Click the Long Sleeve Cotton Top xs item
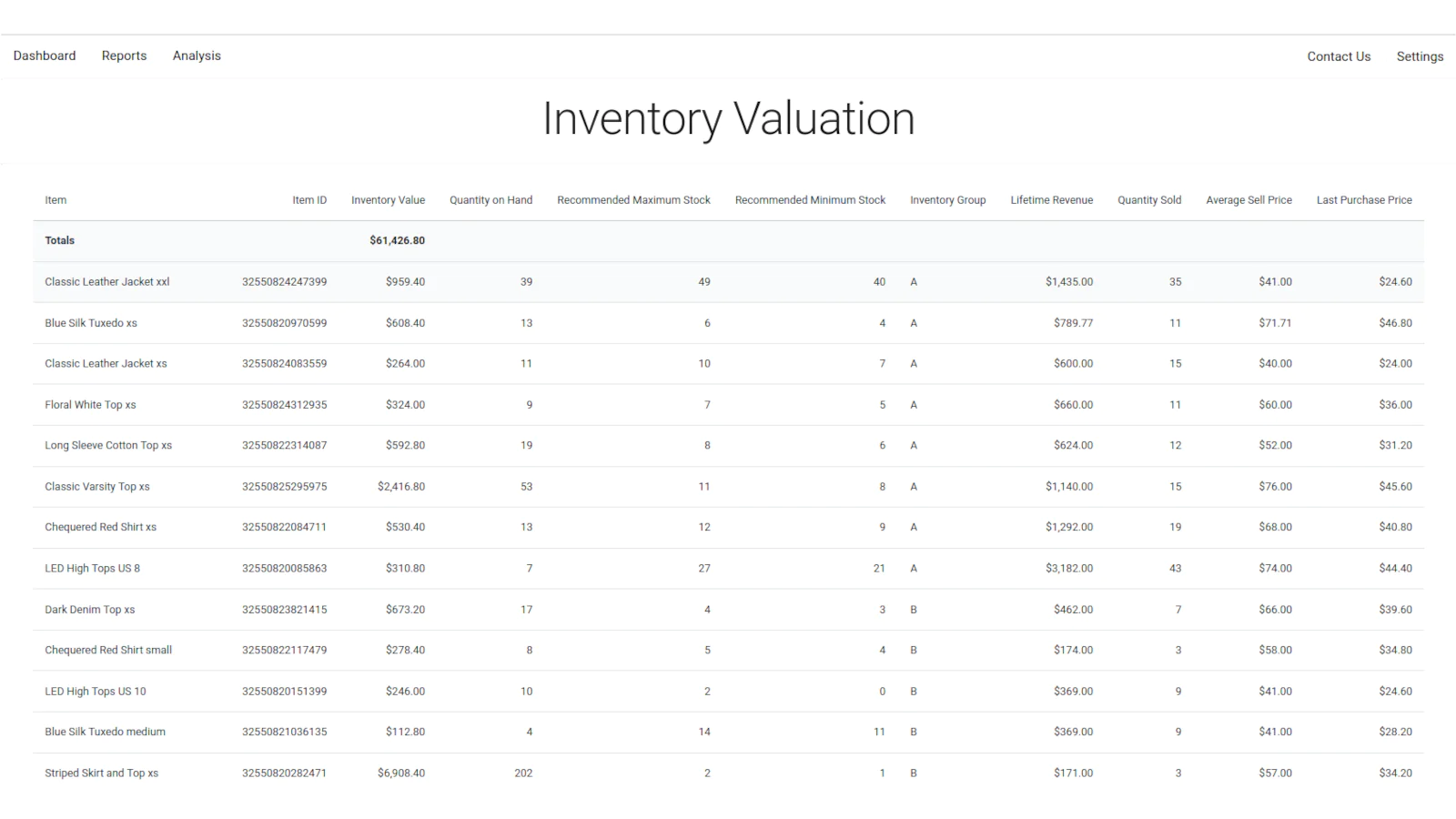Viewport: 1456px width, 819px height. tap(108, 446)
